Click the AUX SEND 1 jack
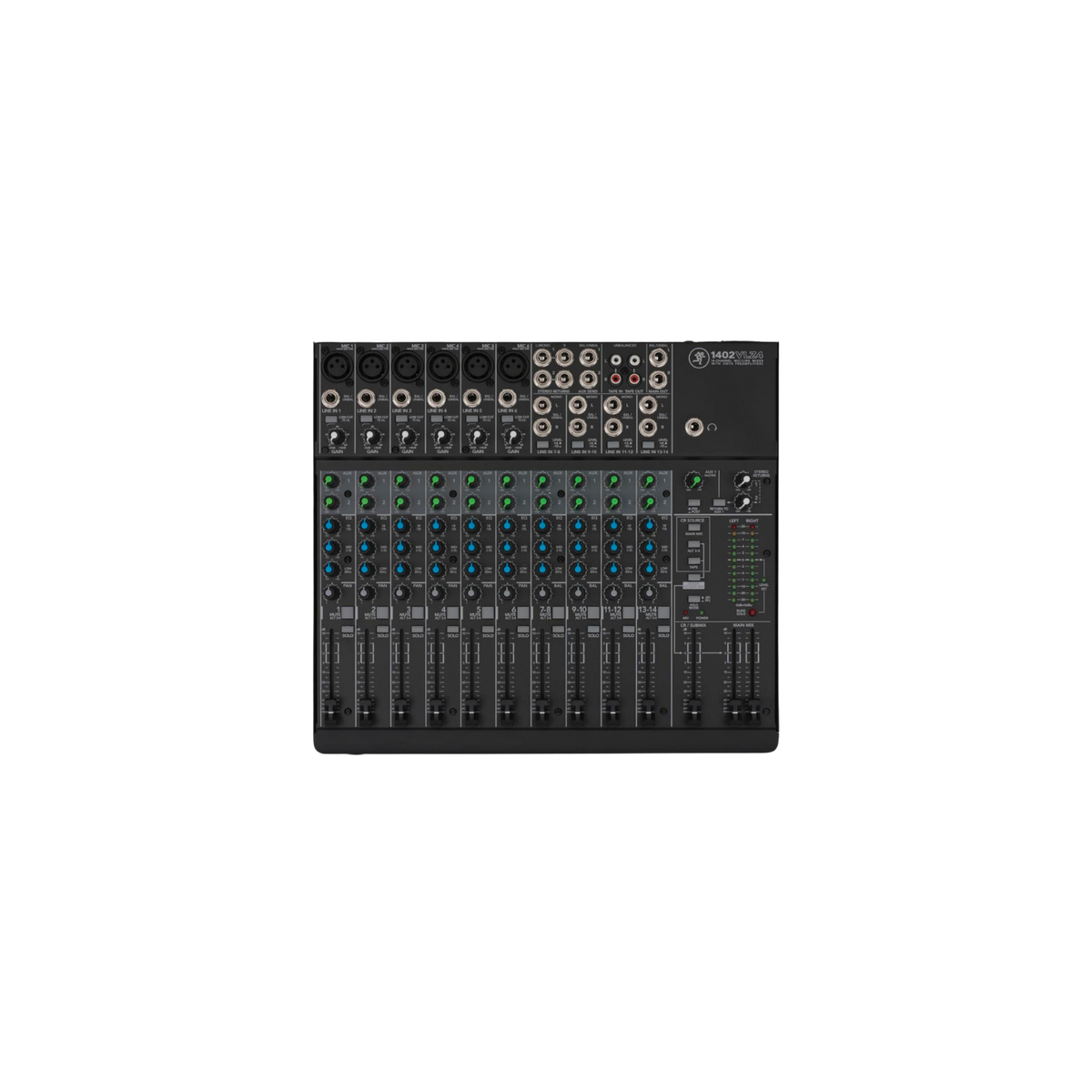Screen dimensions: 1092x1092 point(589,357)
